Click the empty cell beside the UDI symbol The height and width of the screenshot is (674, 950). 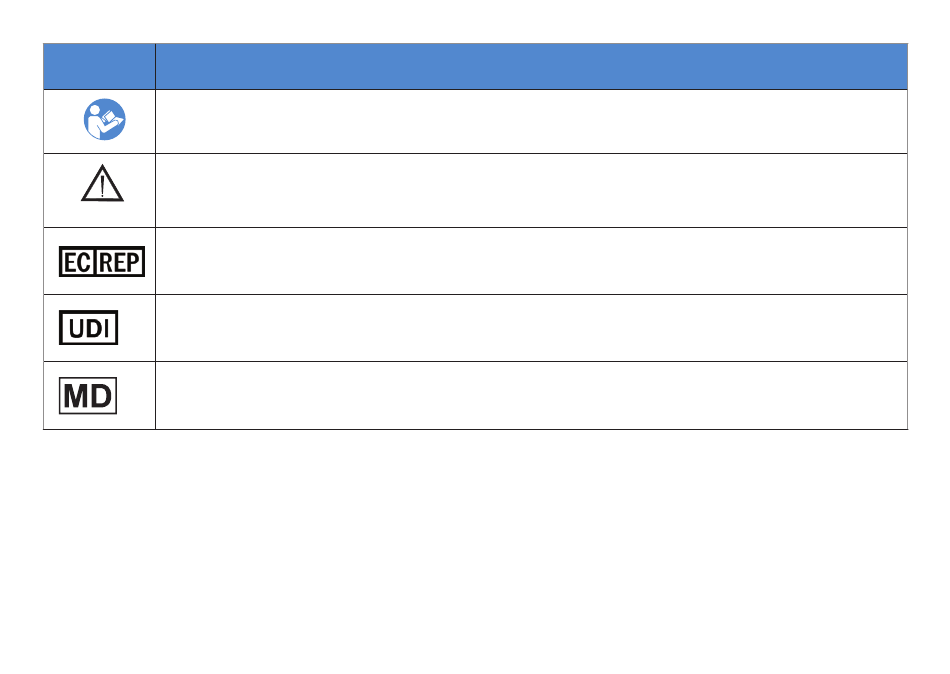click(531, 328)
